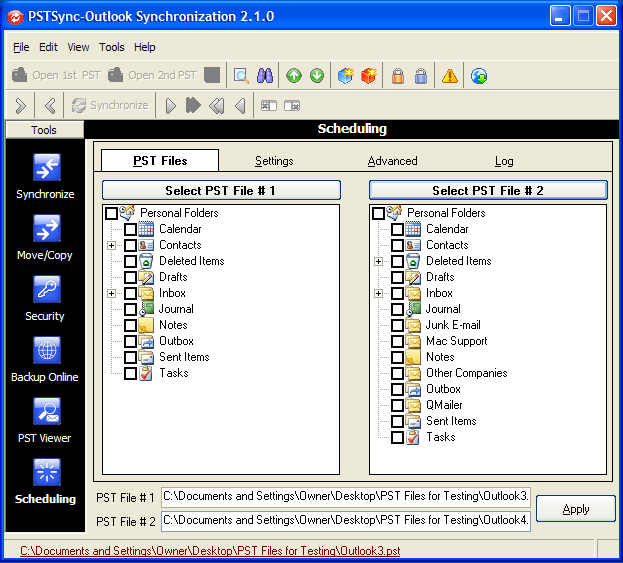Select Drafts folder in PST File #2
Image resolution: width=623 pixels, height=563 pixels.
click(440, 277)
